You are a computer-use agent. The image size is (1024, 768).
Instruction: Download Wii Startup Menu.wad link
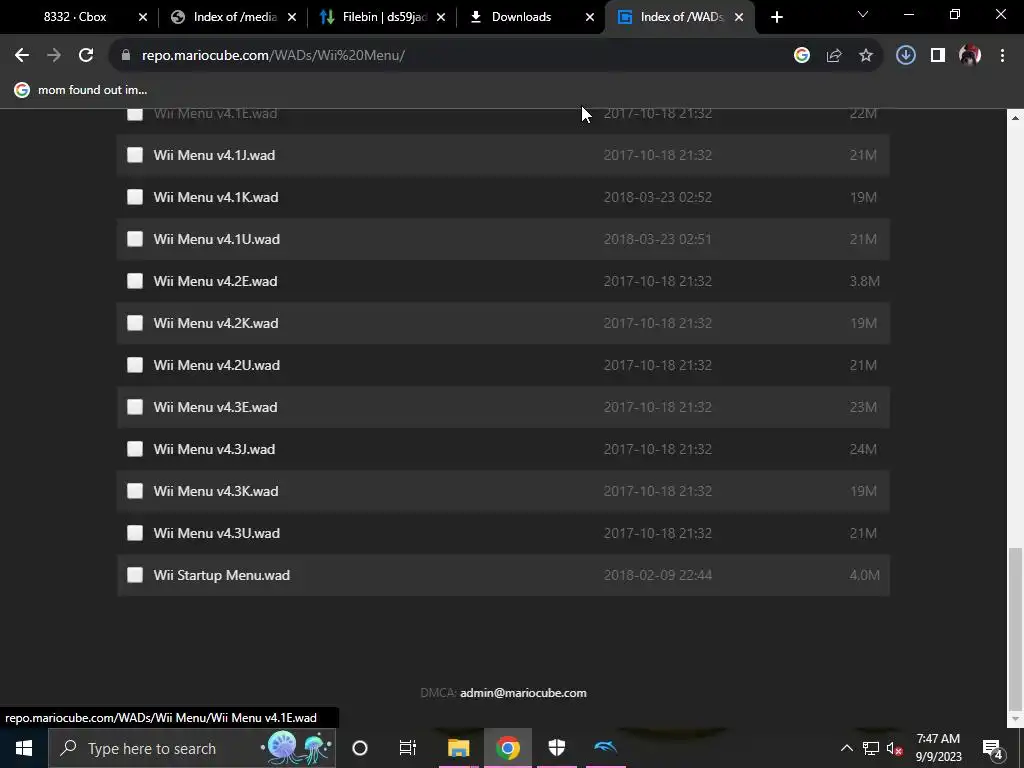(221, 575)
